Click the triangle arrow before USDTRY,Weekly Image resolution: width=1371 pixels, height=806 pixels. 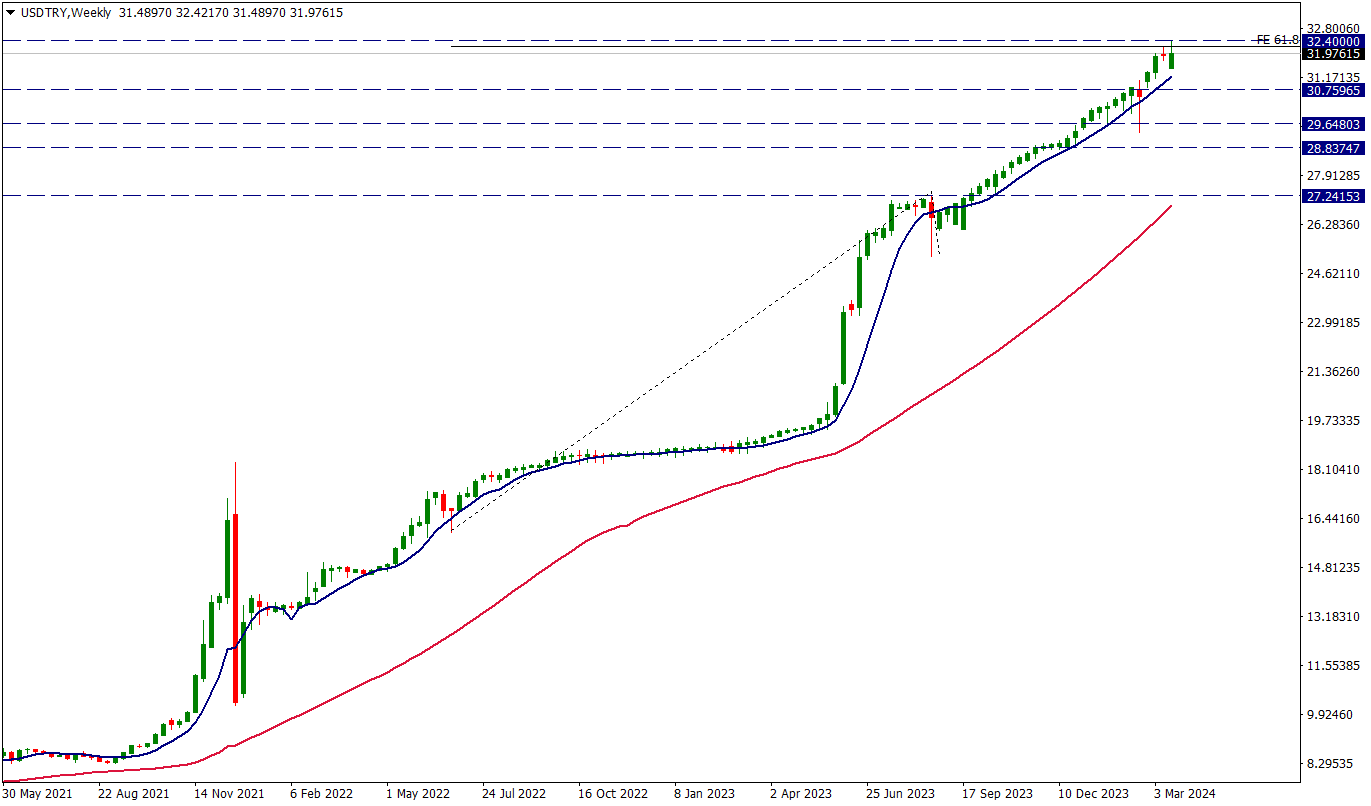pos(10,12)
